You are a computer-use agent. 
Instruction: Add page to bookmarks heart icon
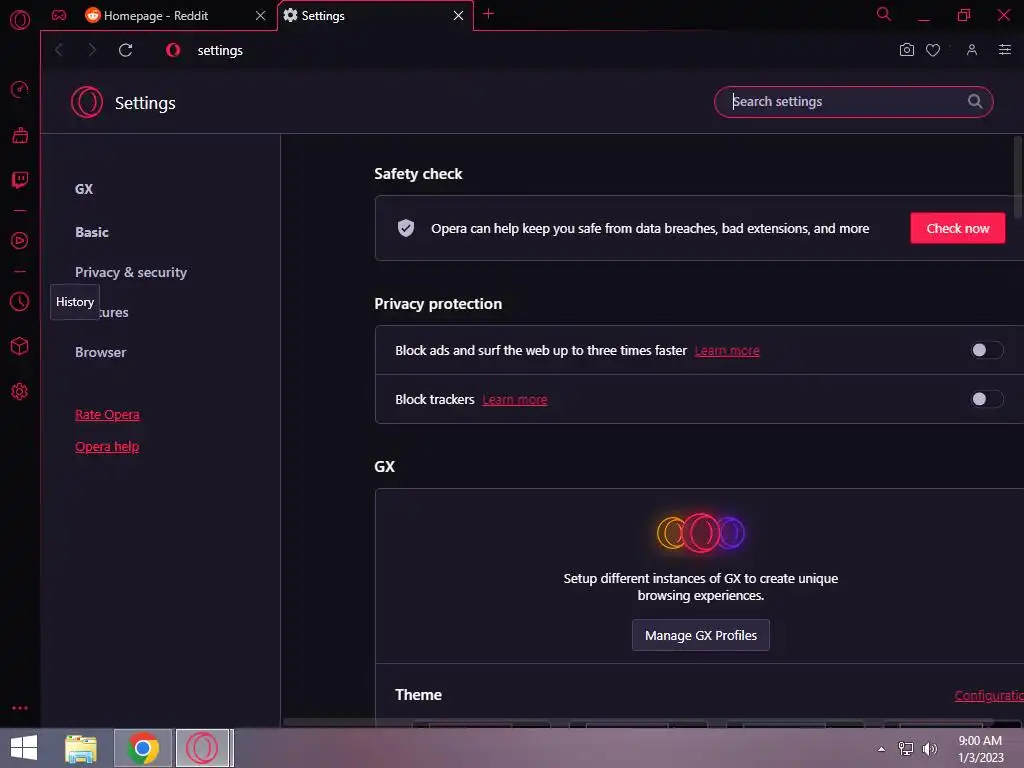point(933,50)
